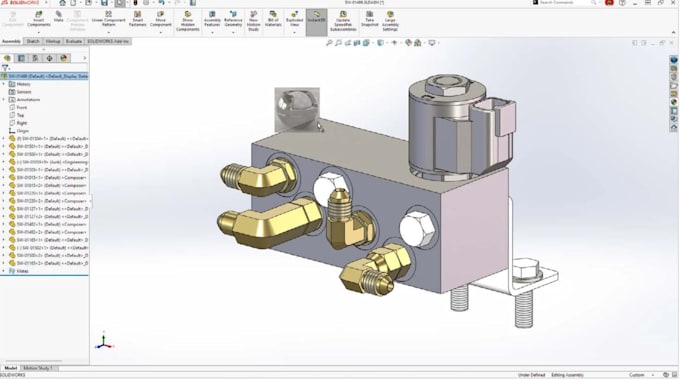Expand the History tree node
This screenshot has height=383, width=680.
4,84
